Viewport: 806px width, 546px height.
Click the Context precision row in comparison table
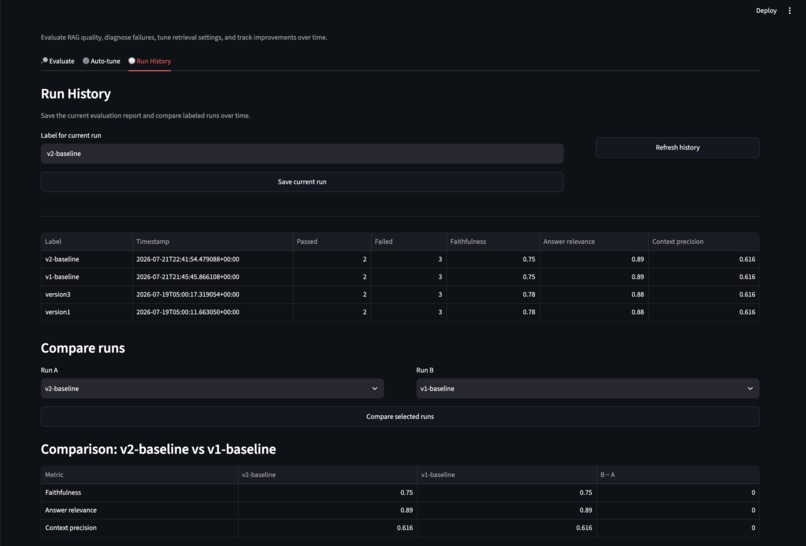pos(400,528)
